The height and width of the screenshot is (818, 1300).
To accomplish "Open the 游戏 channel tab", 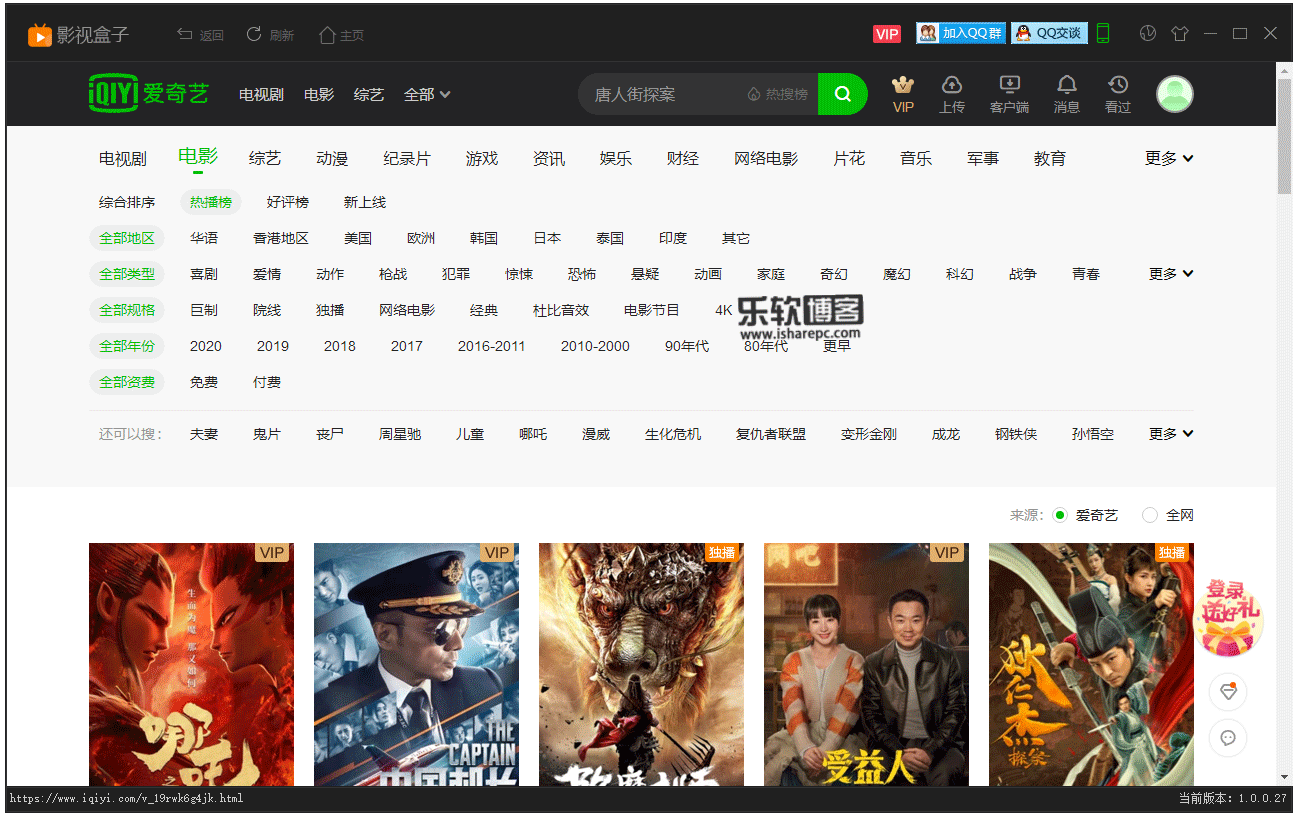I will pyautogui.click(x=482, y=158).
